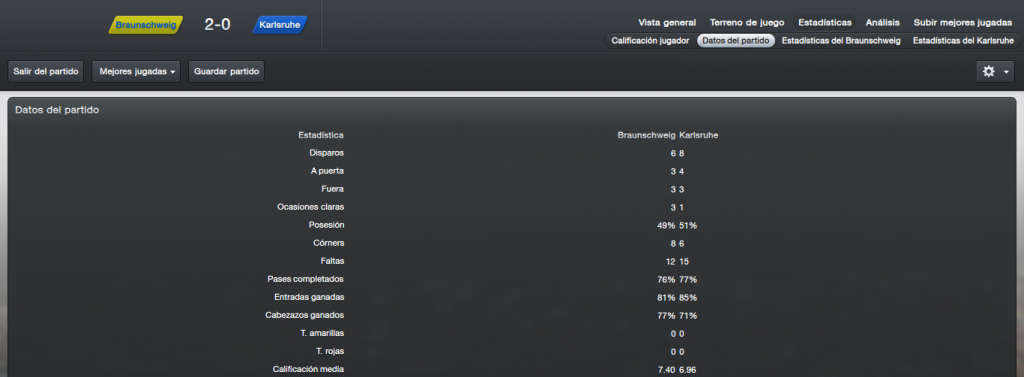Expand the dropdown arrow beside the gear
This screenshot has height=377, width=1024.
click(x=1006, y=72)
